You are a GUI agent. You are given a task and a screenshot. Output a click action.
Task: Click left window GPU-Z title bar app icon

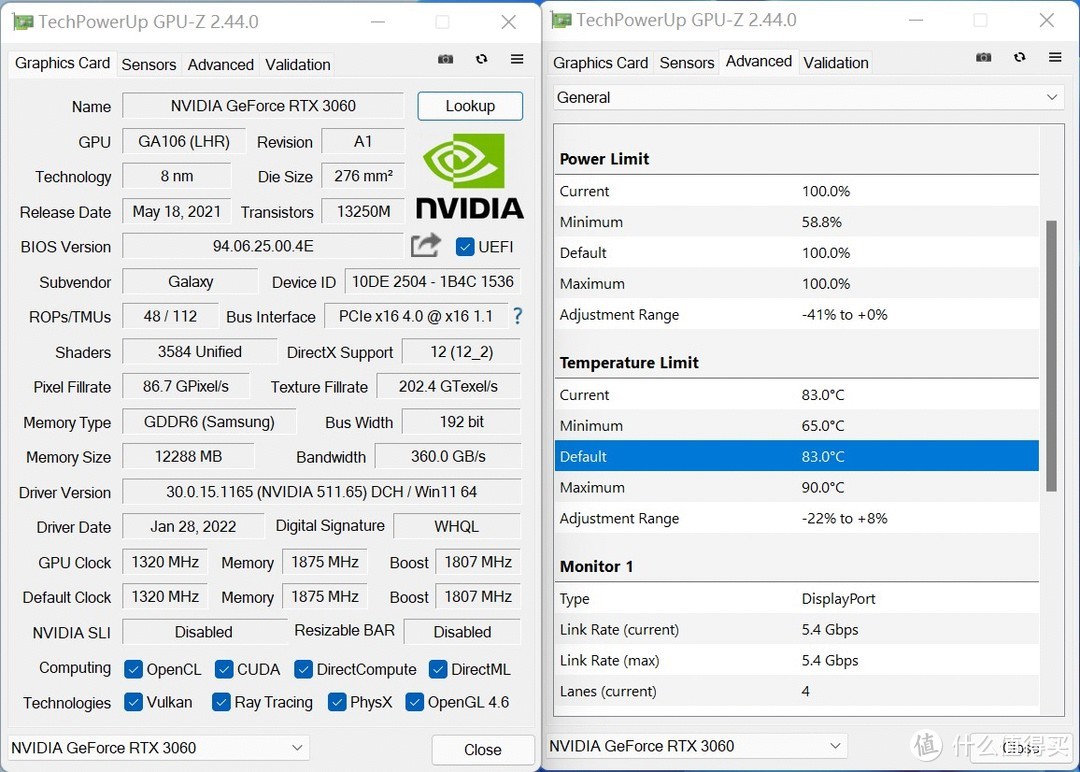(x=23, y=22)
